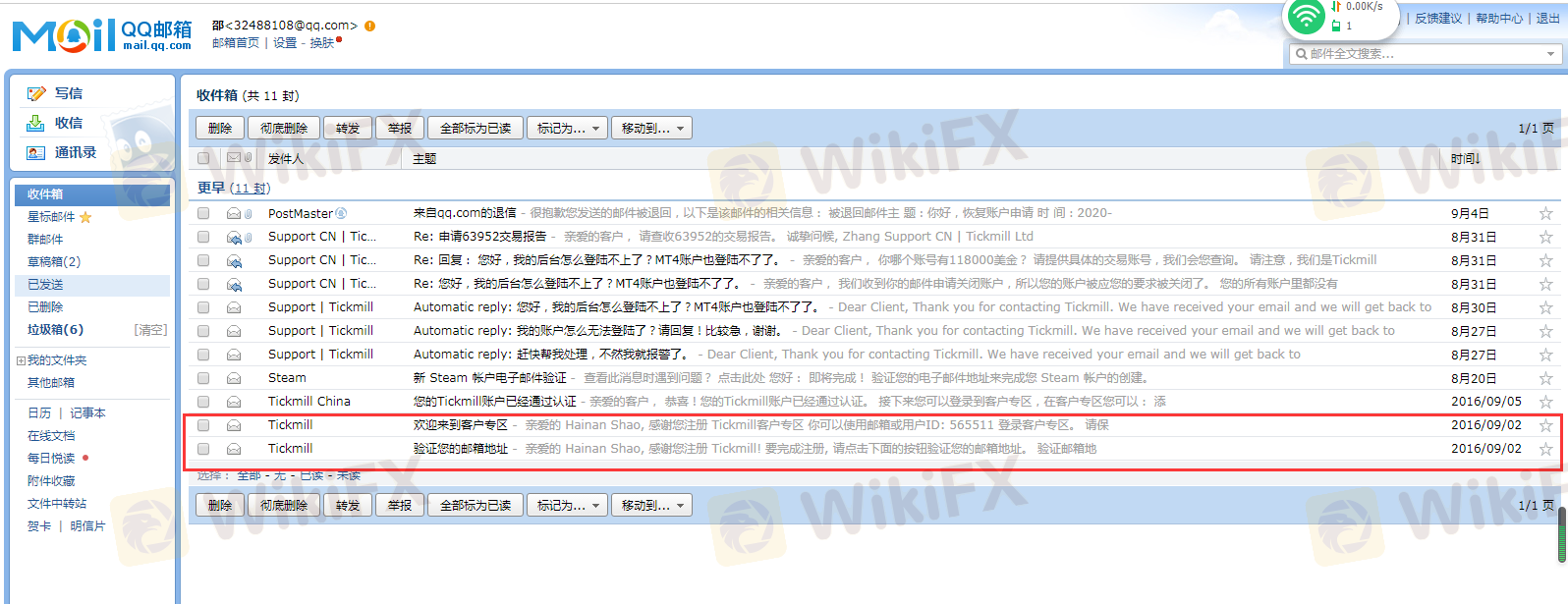Click the 举报 button in the bottom toolbar

click(400, 505)
